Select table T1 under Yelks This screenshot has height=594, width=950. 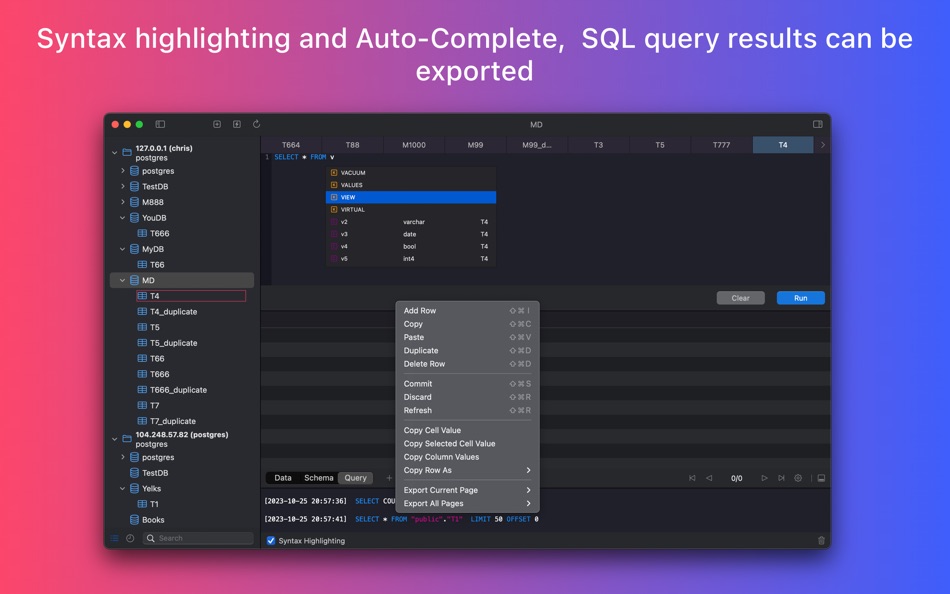[x=154, y=504]
